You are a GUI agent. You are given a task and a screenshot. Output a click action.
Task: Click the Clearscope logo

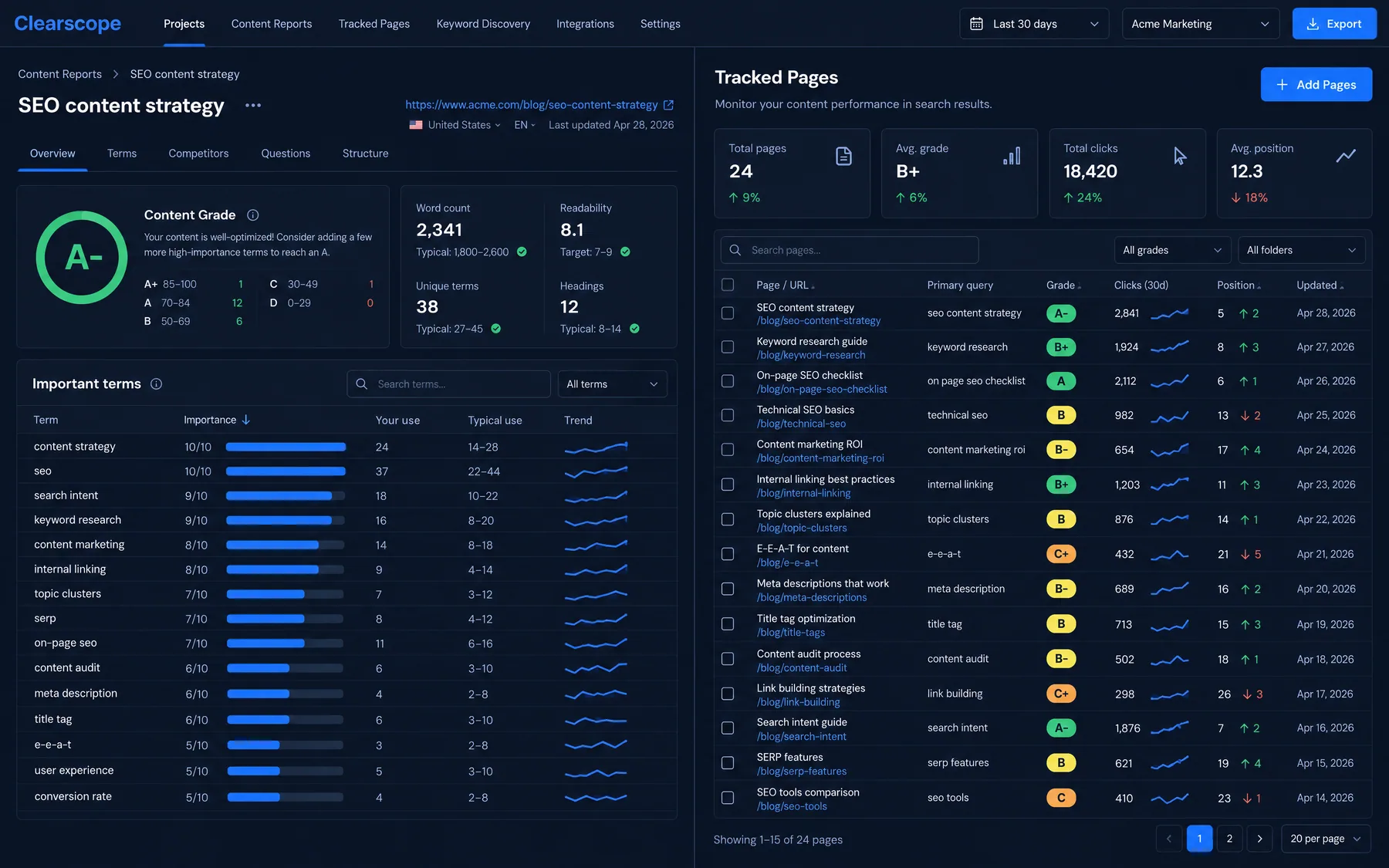[x=68, y=24]
